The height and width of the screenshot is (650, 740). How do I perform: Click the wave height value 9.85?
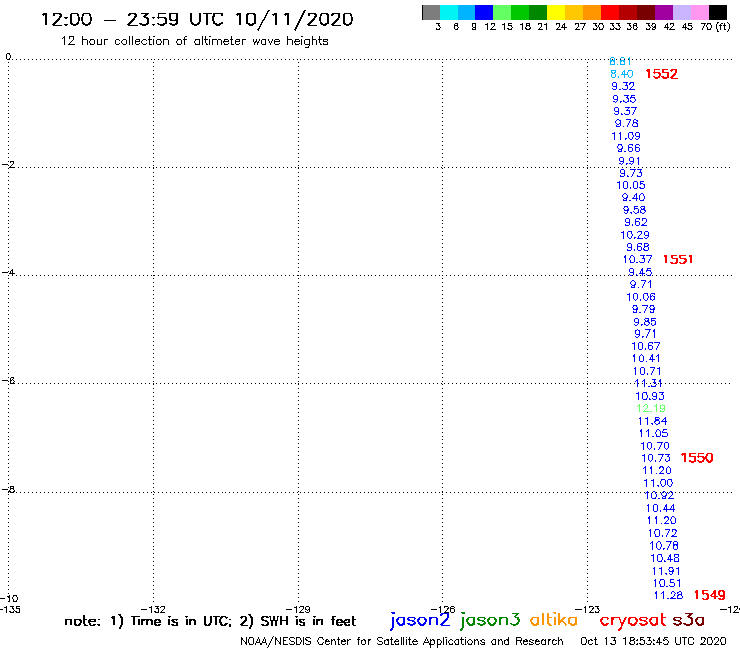645,322
